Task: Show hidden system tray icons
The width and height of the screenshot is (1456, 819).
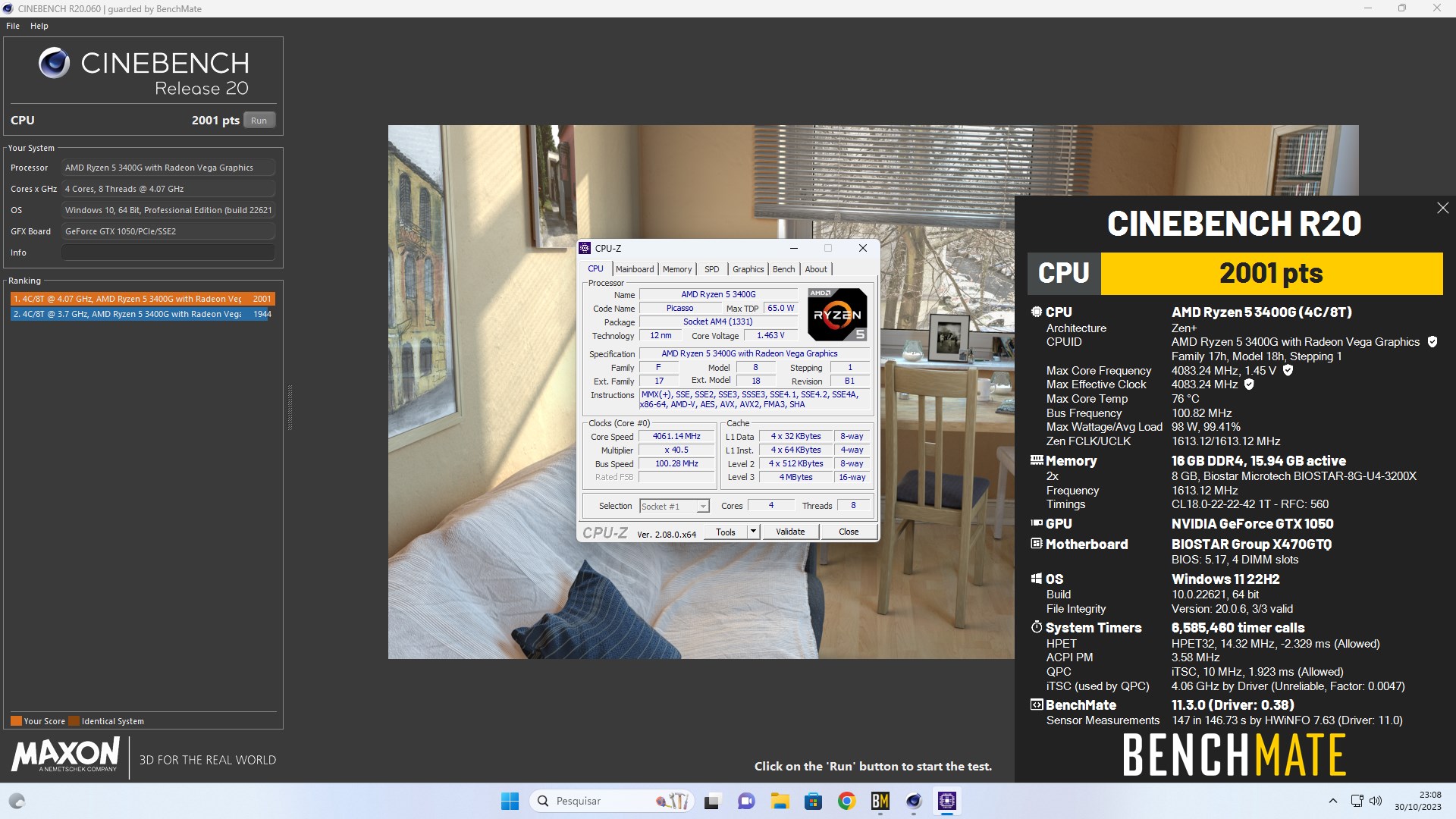Action: [x=1332, y=801]
